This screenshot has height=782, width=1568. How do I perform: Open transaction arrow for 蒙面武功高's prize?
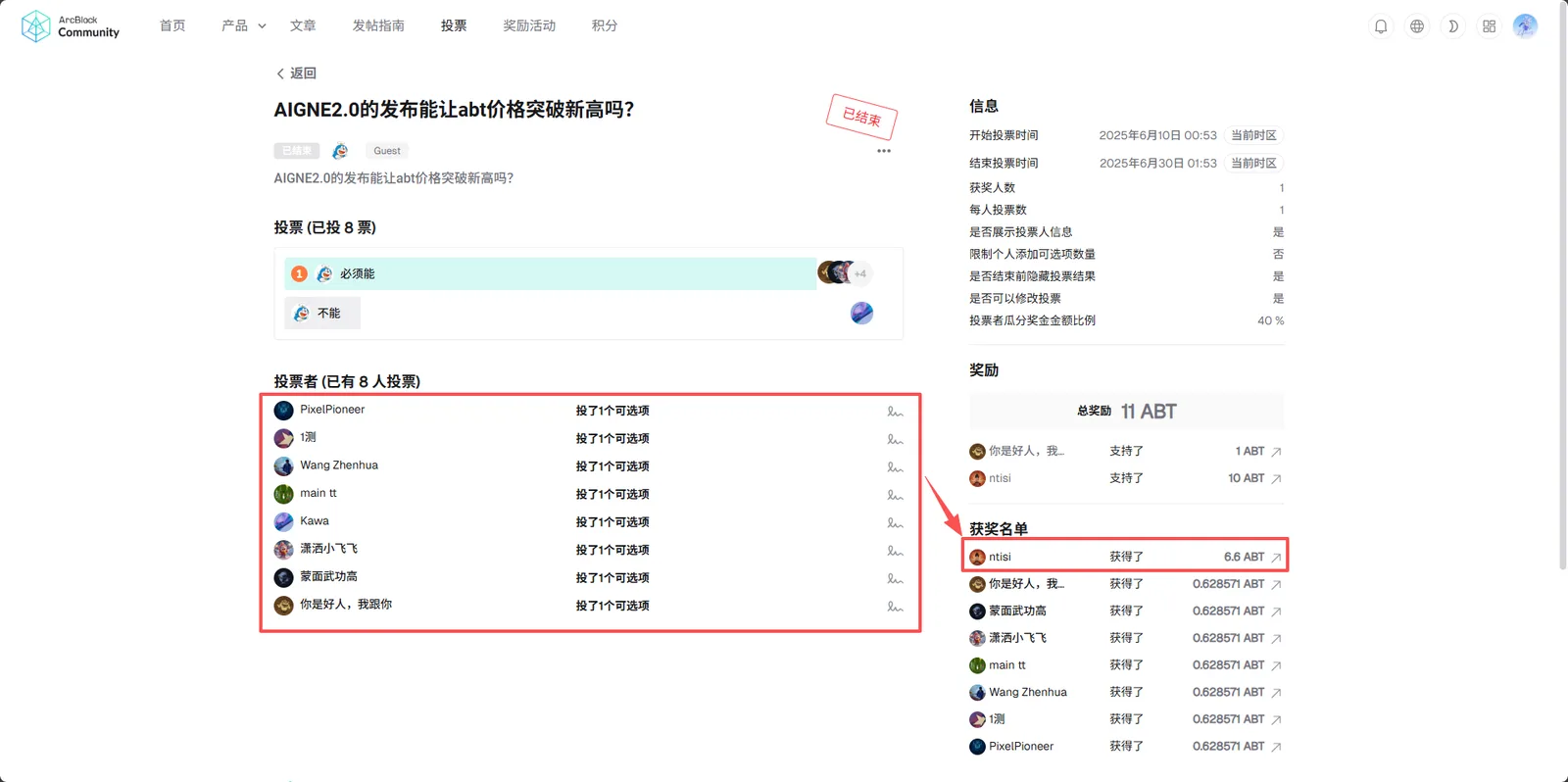(x=1276, y=611)
